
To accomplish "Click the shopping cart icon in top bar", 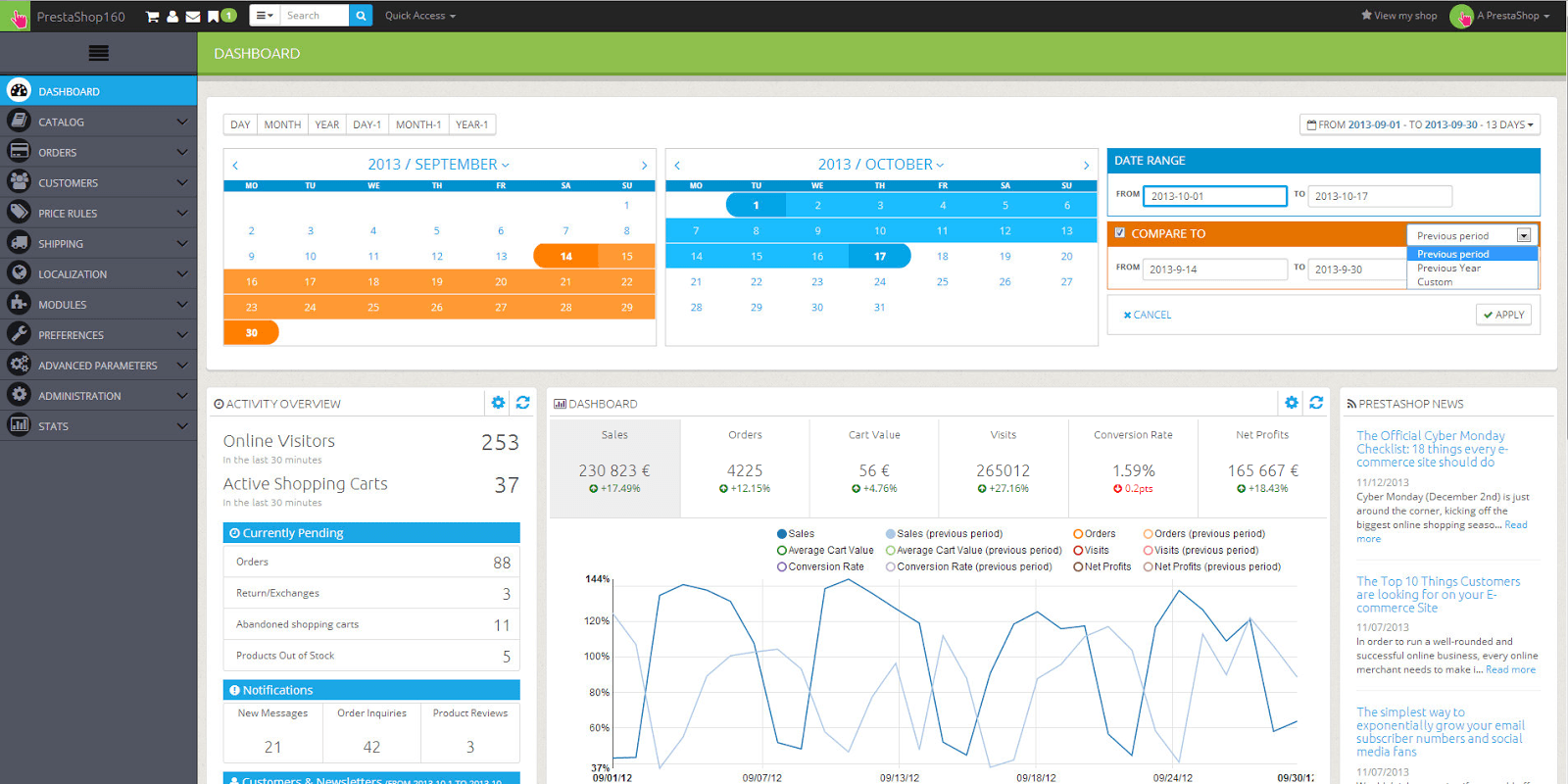I will coord(152,17).
